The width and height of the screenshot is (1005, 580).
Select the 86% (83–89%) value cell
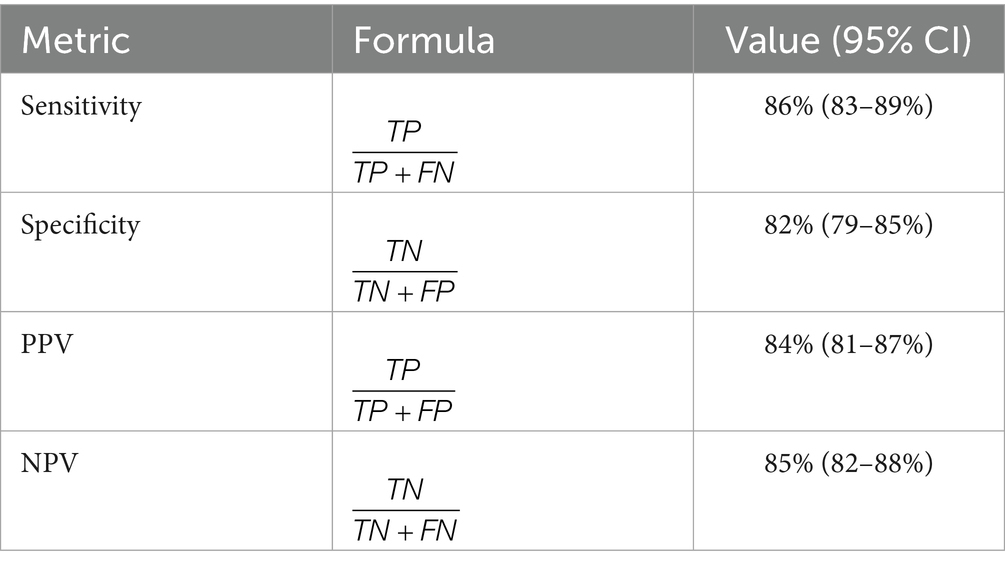tap(849, 104)
